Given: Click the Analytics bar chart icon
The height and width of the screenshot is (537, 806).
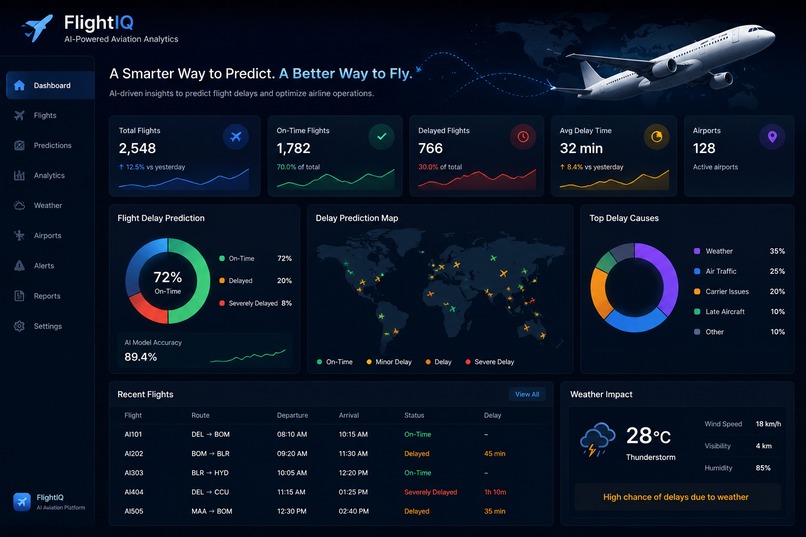Looking at the screenshot, I should 19,175.
